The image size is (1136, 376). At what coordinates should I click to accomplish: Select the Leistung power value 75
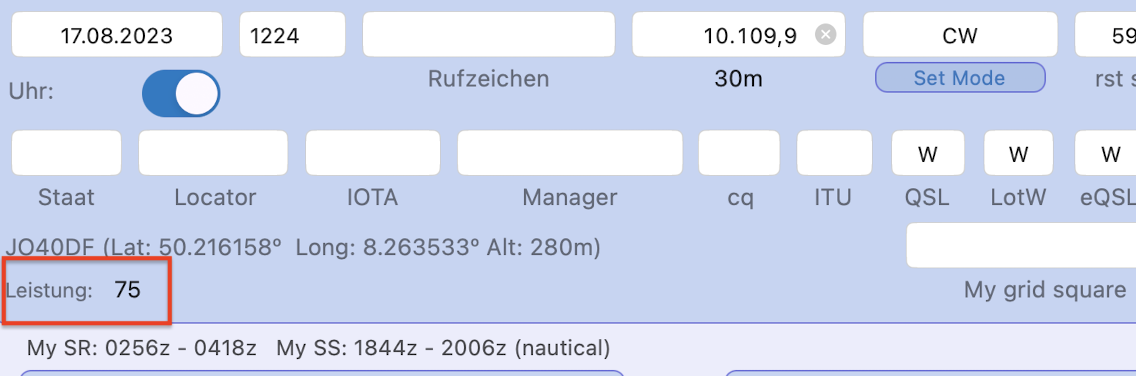tap(128, 291)
